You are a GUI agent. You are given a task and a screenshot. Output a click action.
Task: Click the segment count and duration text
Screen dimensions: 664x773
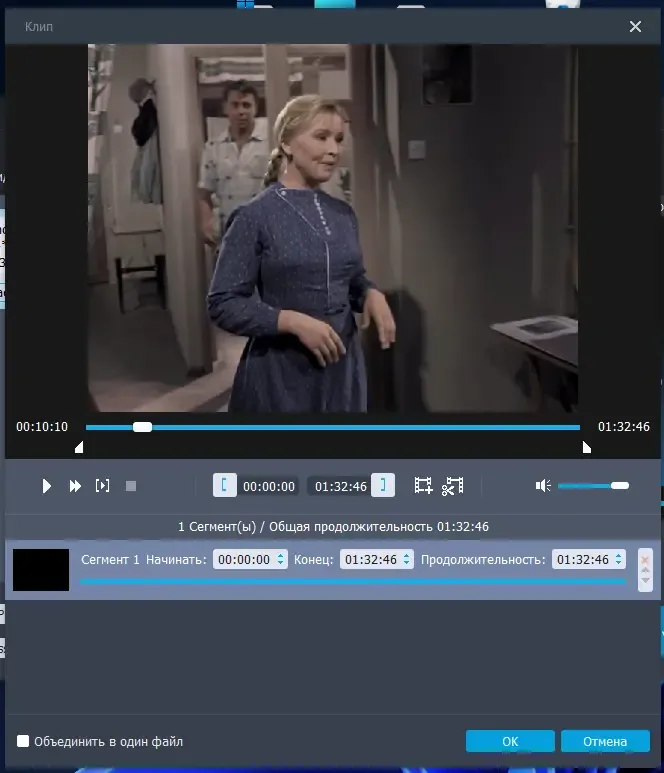tap(333, 527)
